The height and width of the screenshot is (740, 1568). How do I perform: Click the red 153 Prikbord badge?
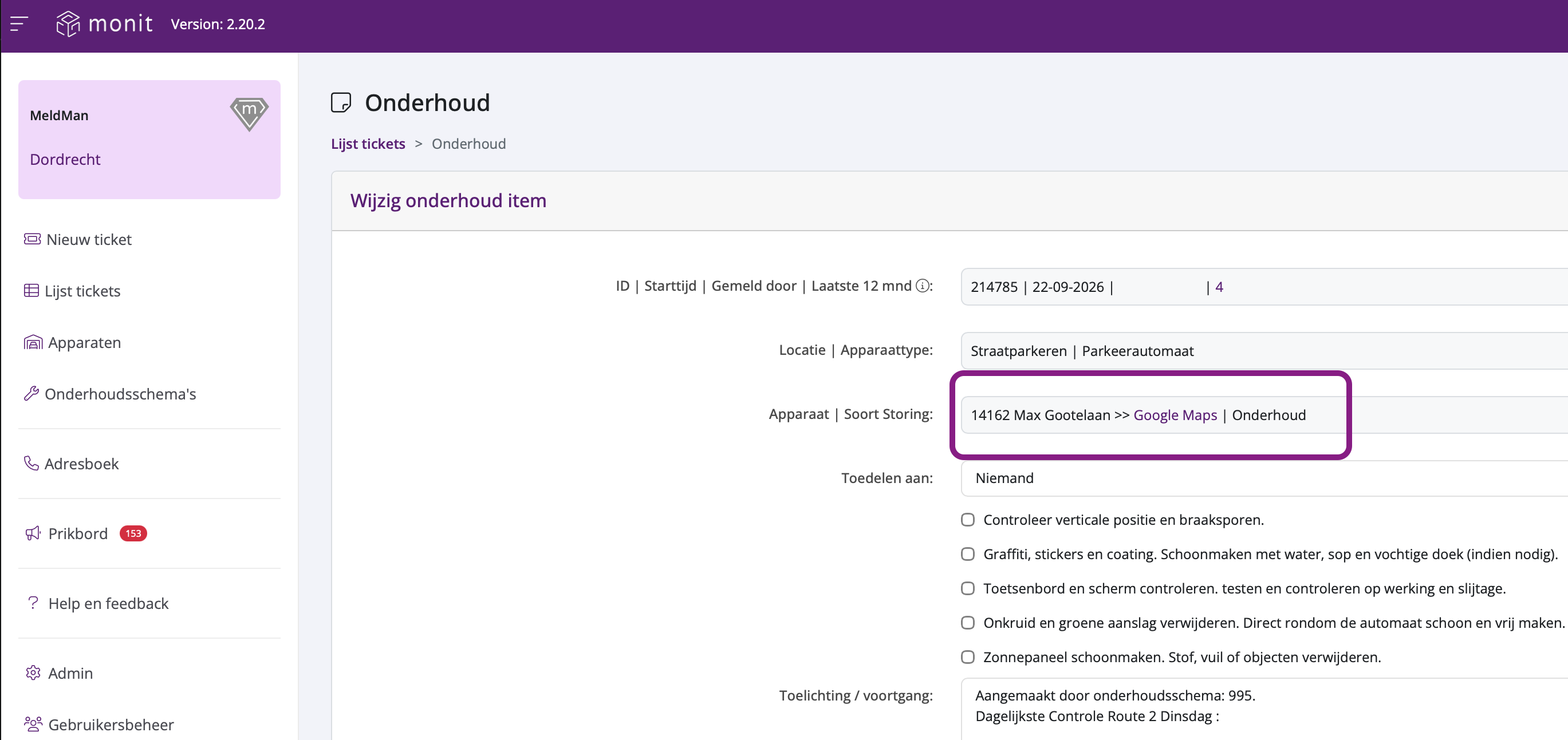[x=133, y=533]
